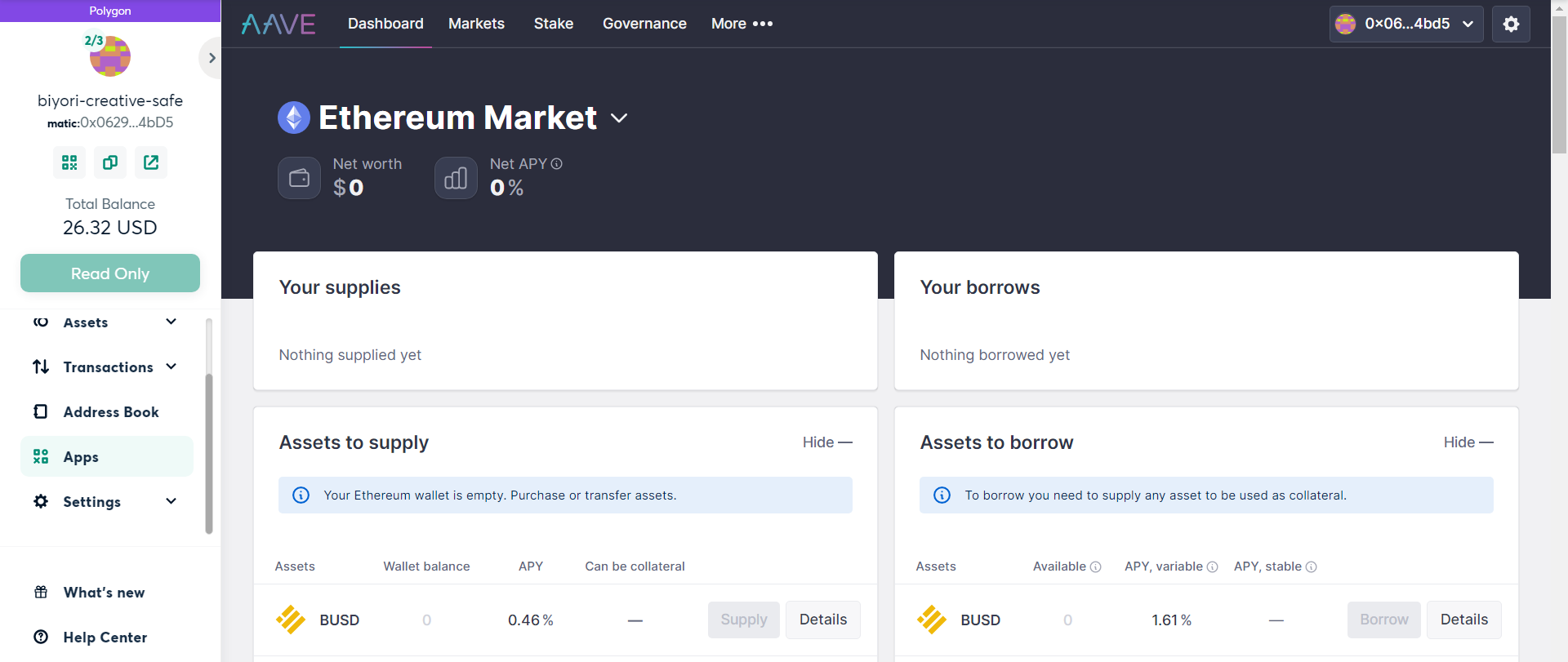Click the 1.61% variable borrow APY
This screenshot has width=1568, height=662.
(x=1172, y=620)
